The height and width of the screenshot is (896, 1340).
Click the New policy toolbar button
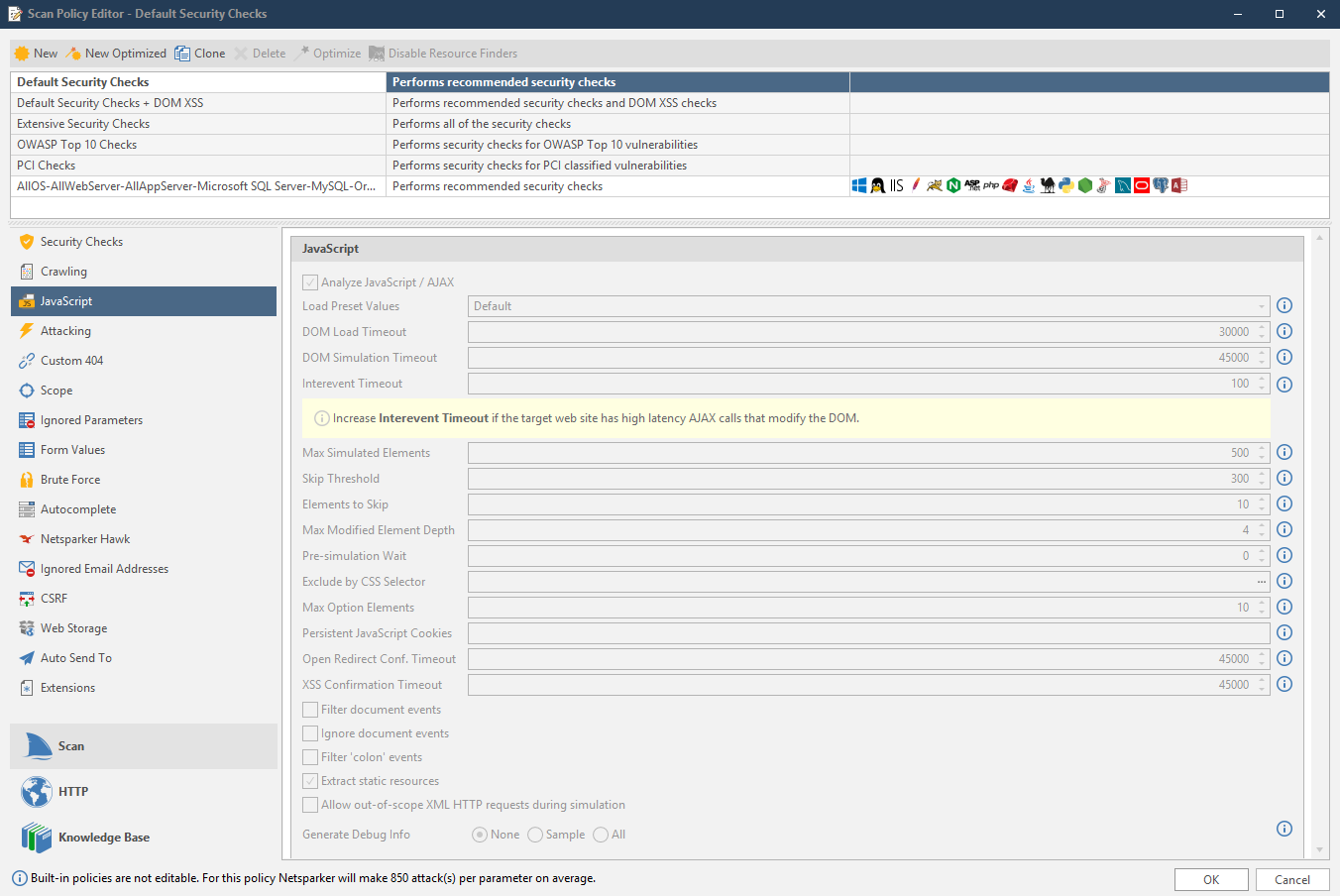[36, 54]
